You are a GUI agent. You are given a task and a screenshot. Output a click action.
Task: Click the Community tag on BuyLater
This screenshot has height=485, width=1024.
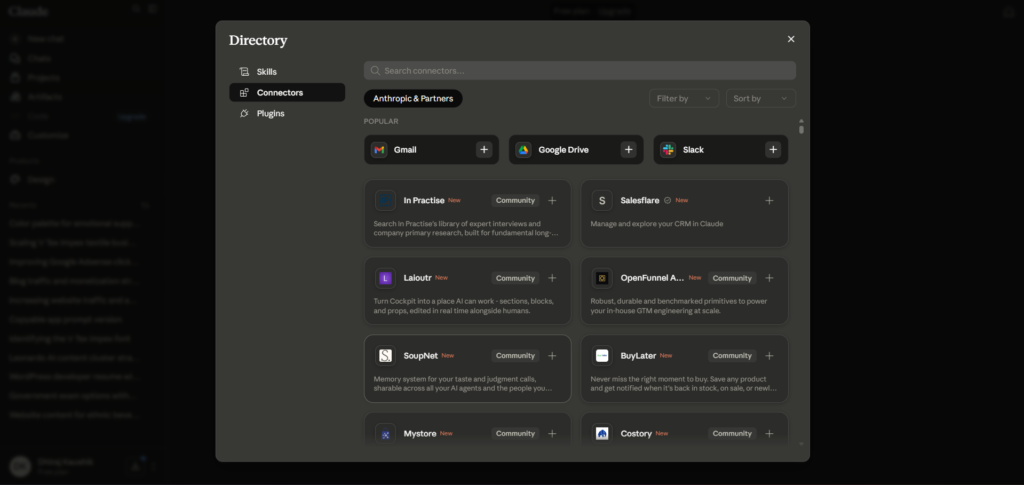click(x=732, y=356)
